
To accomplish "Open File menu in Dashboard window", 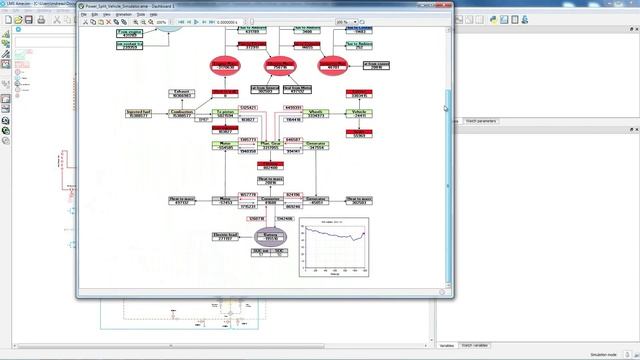I will click(x=84, y=14).
